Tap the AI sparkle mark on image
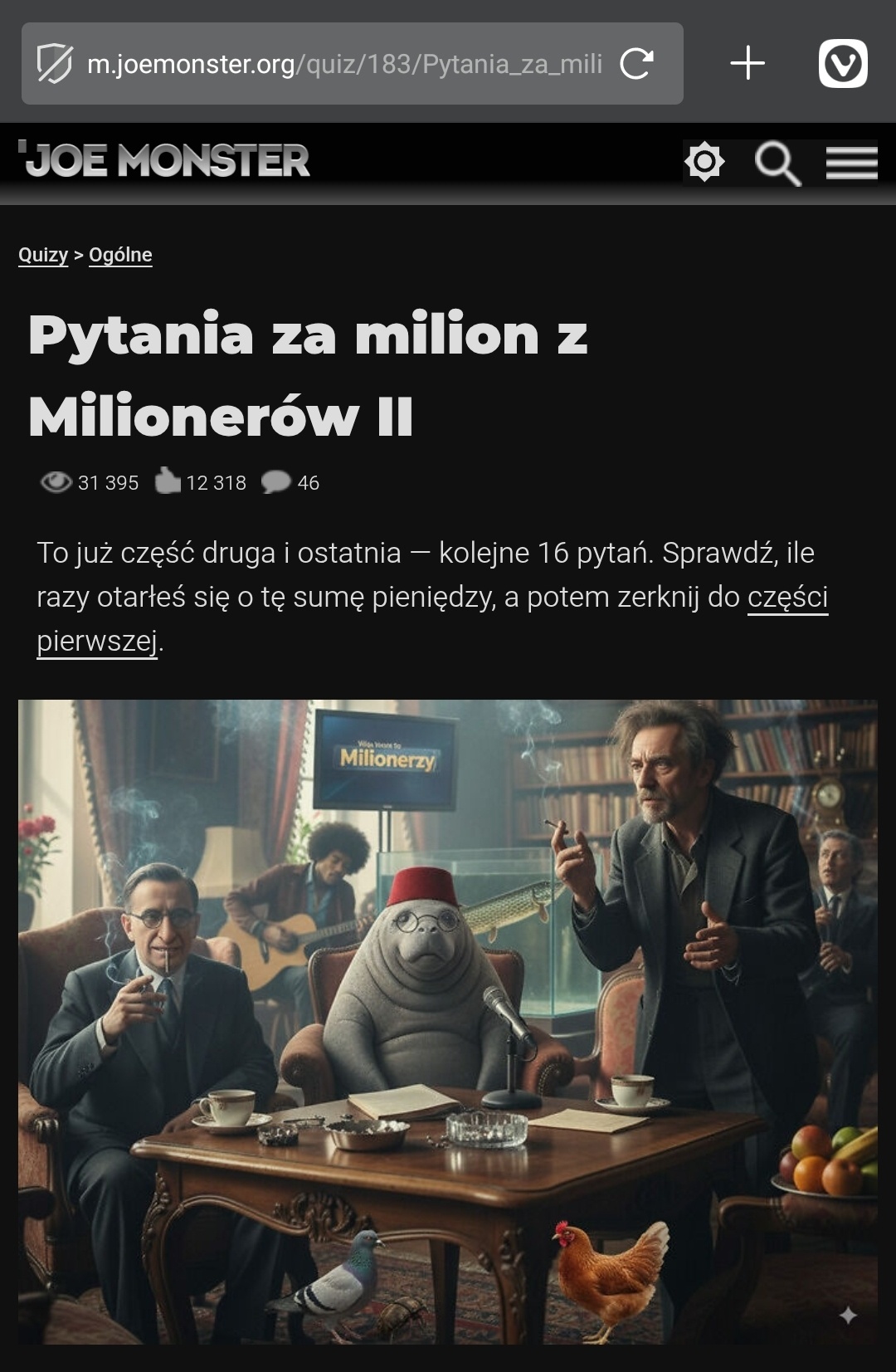 click(848, 1315)
